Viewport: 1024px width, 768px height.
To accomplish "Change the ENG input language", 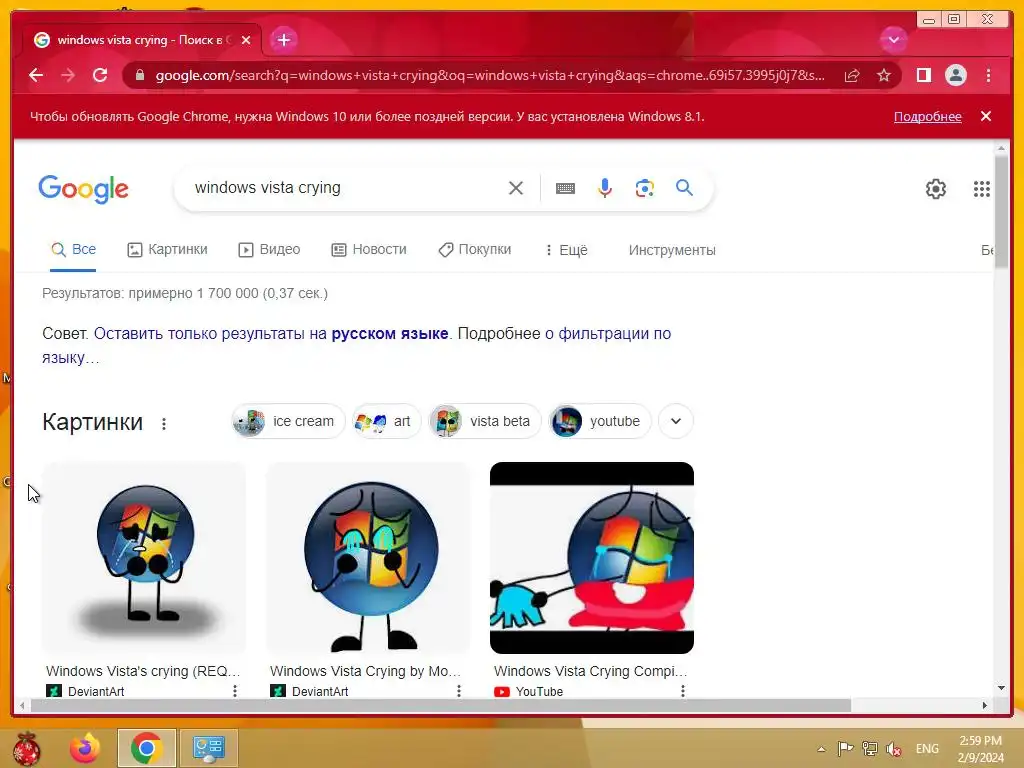I will pos(927,749).
